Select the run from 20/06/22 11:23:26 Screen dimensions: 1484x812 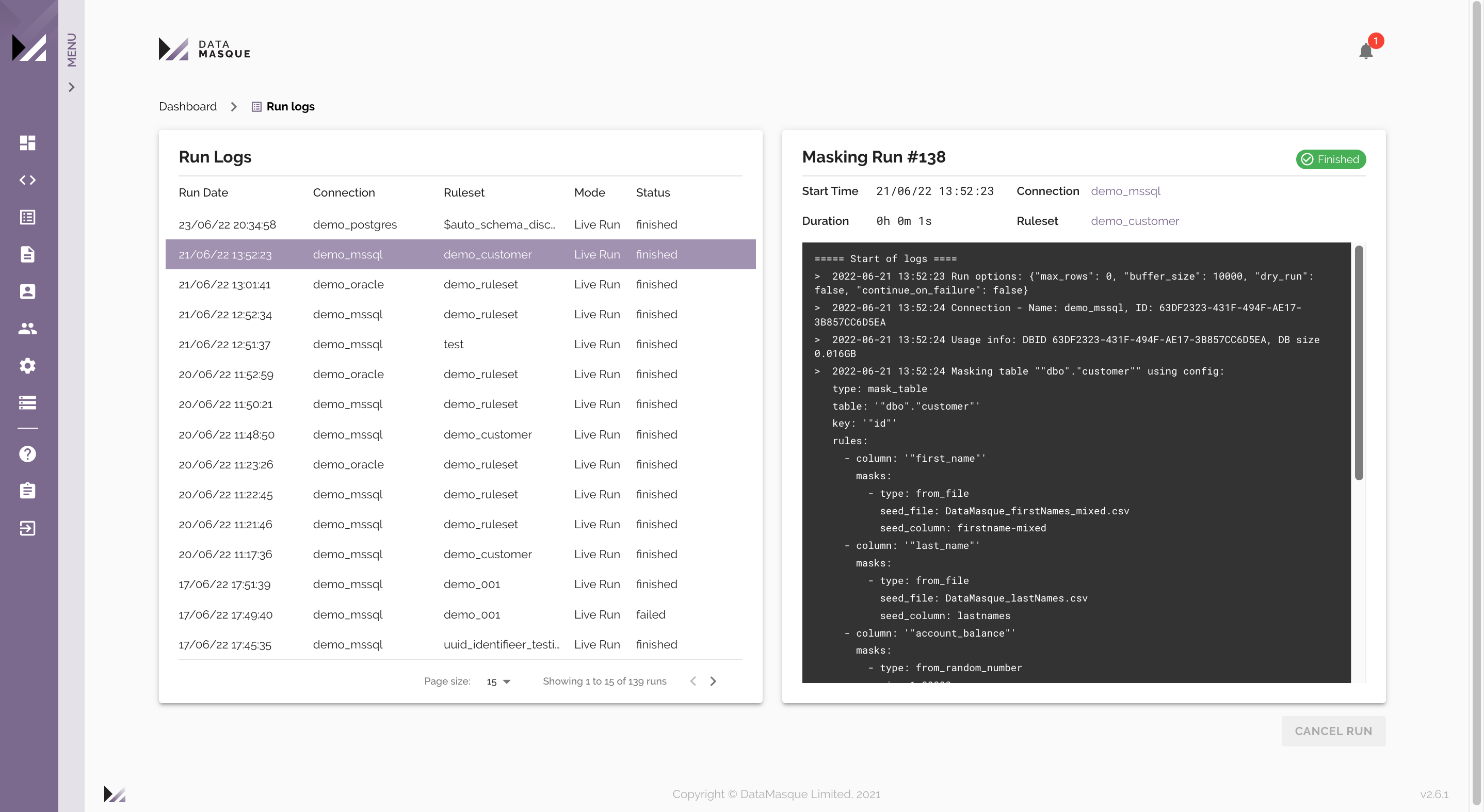460,464
